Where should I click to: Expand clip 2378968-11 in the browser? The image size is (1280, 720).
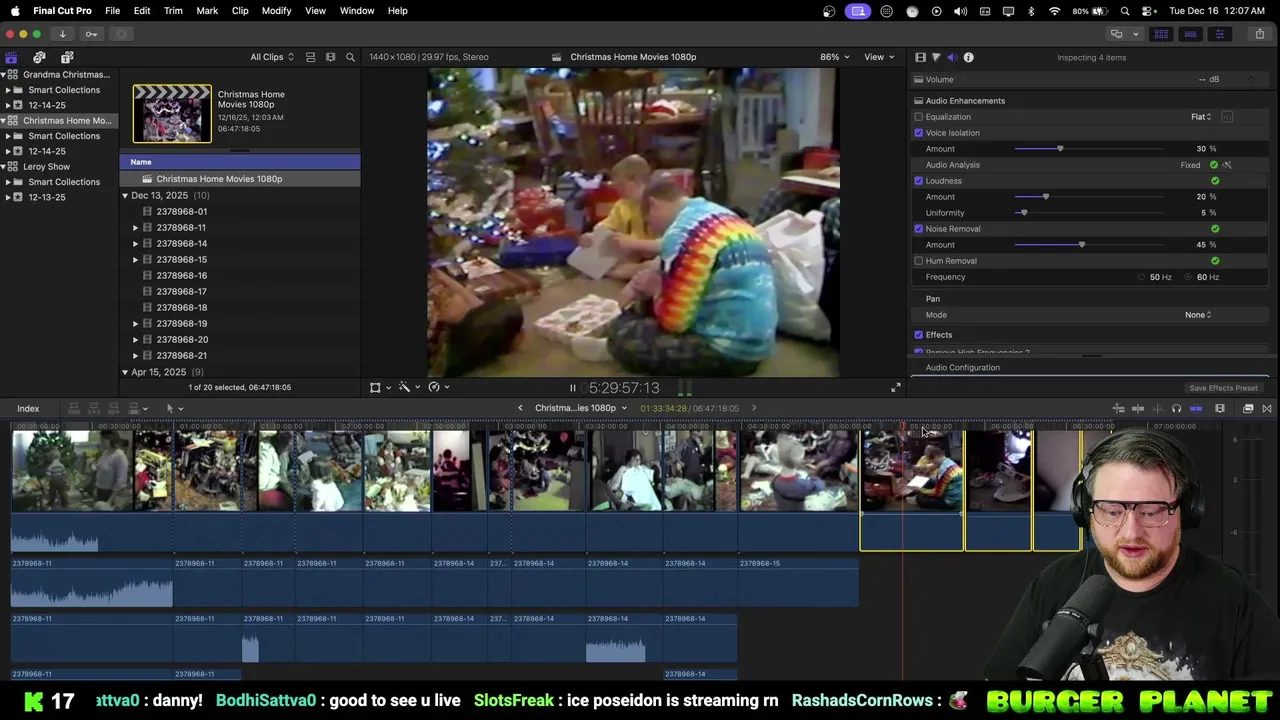pos(136,228)
